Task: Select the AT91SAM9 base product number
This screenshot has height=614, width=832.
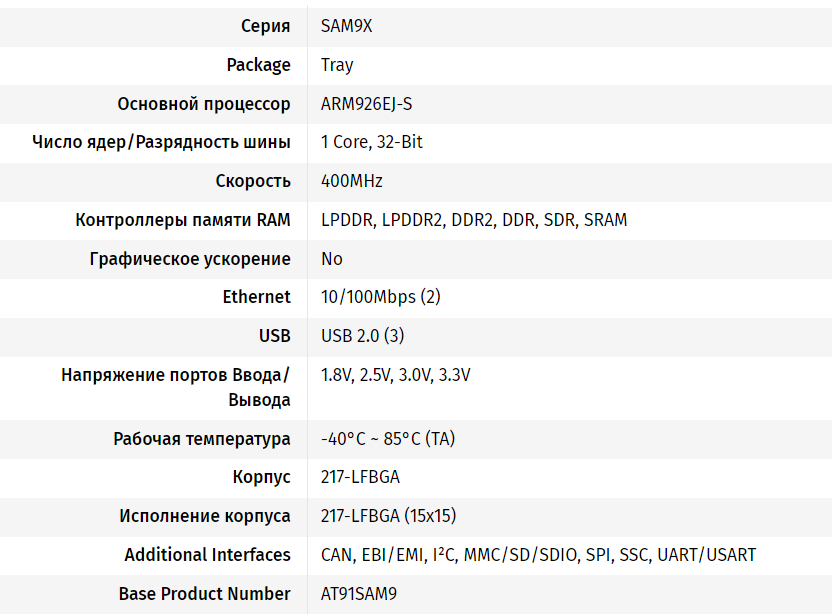Action: [359, 593]
